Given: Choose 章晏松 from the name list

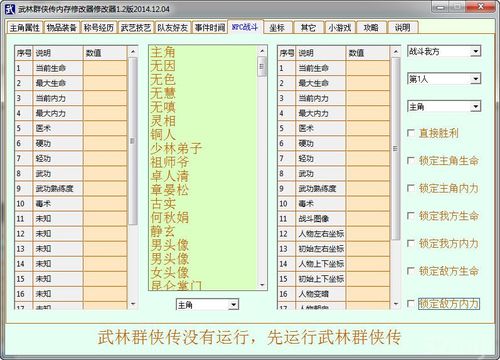Looking at the screenshot, I should click(170, 190).
